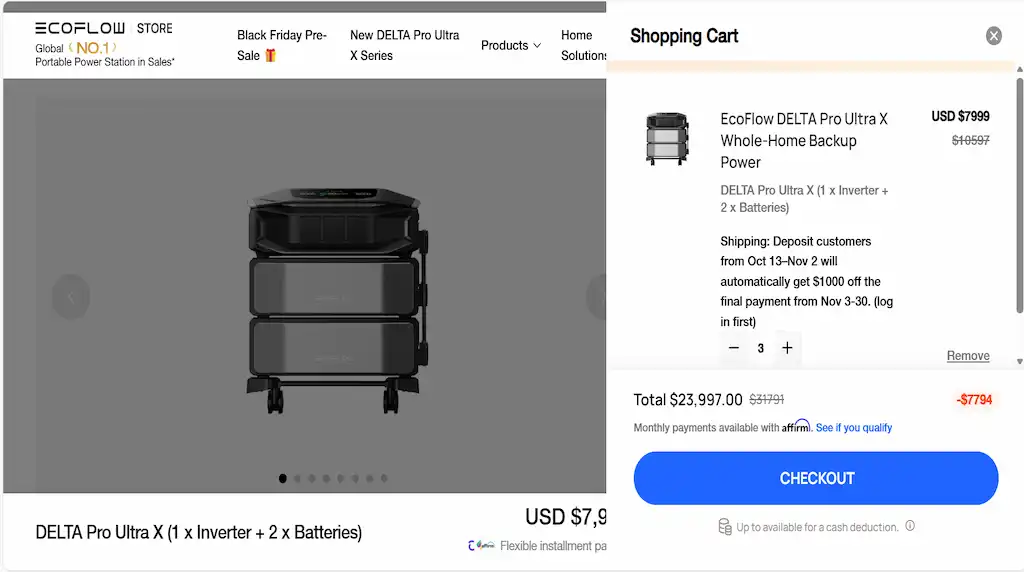Open New DELTA Pro Ultra X Series
1024x572 pixels.
pyautogui.click(x=404, y=45)
